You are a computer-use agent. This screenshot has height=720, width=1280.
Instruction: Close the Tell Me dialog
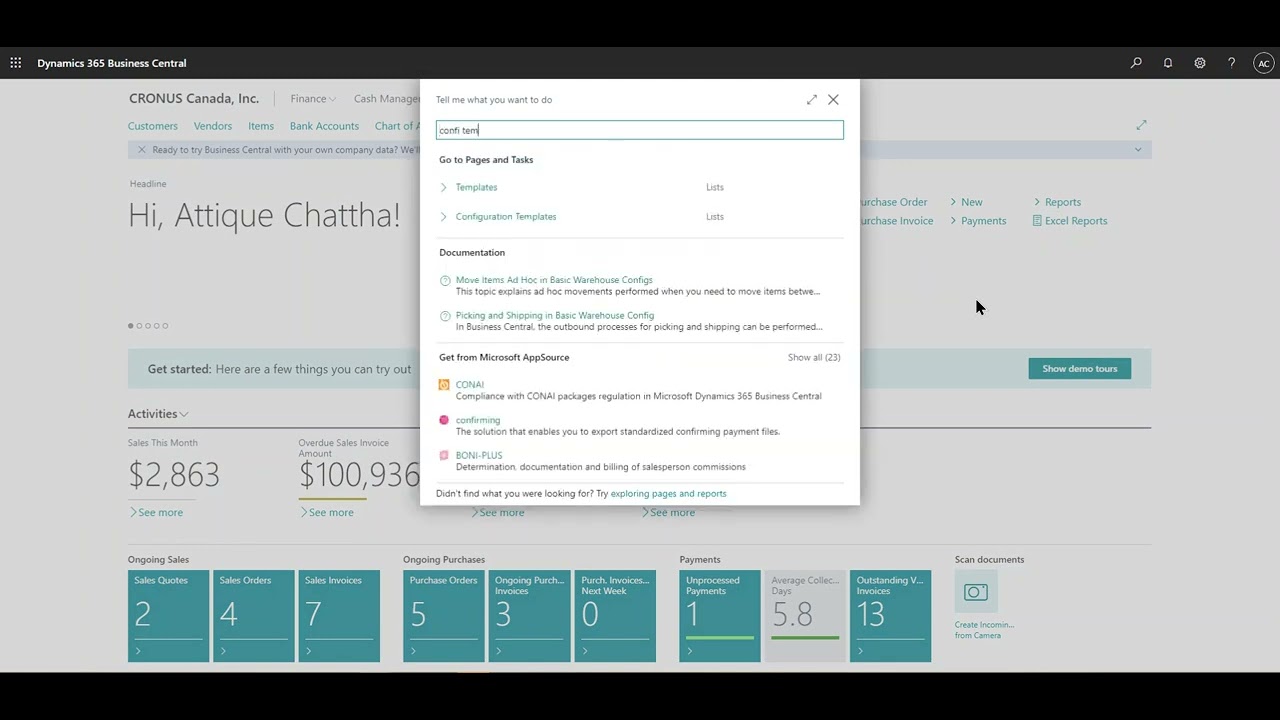click(833, 100)
